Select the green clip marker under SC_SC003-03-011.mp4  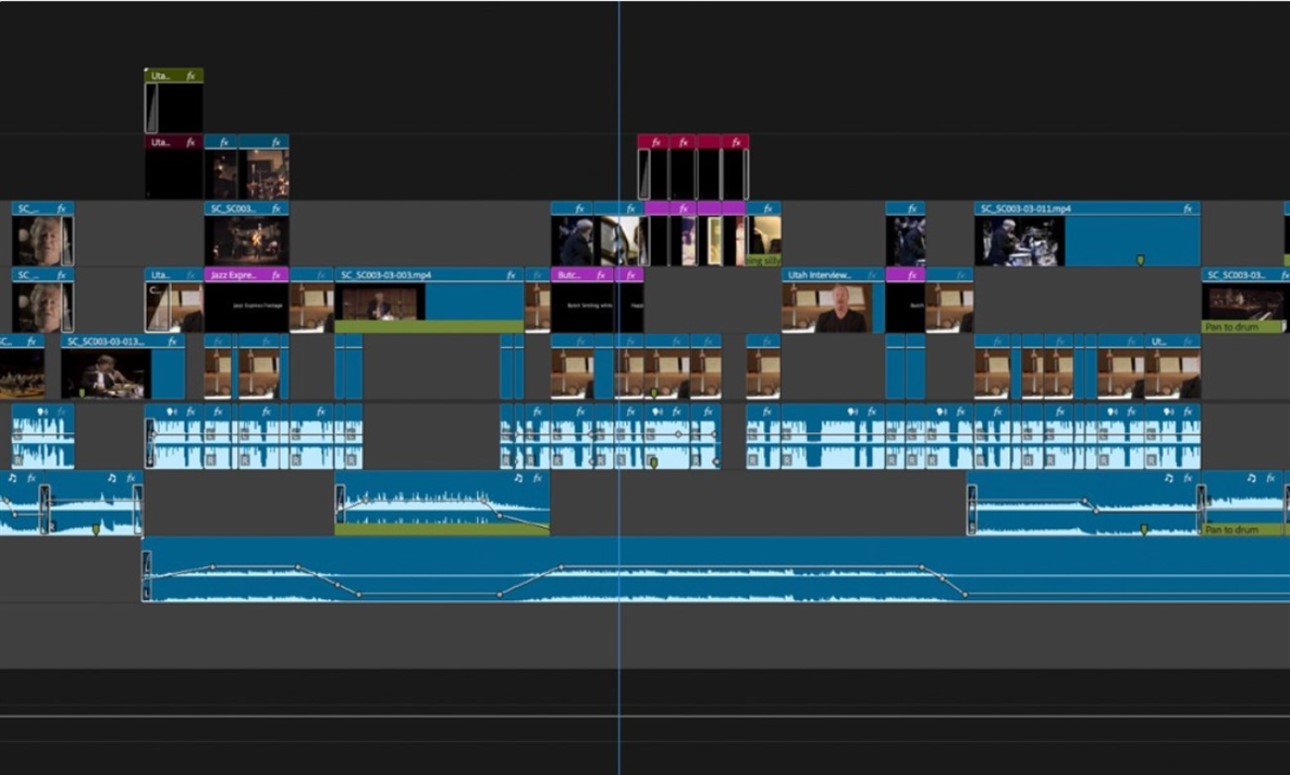point(1140,260)
